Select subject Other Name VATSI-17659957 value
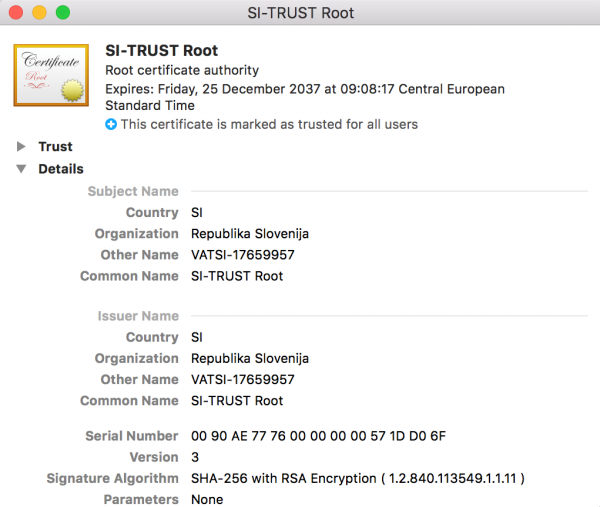 243,255
